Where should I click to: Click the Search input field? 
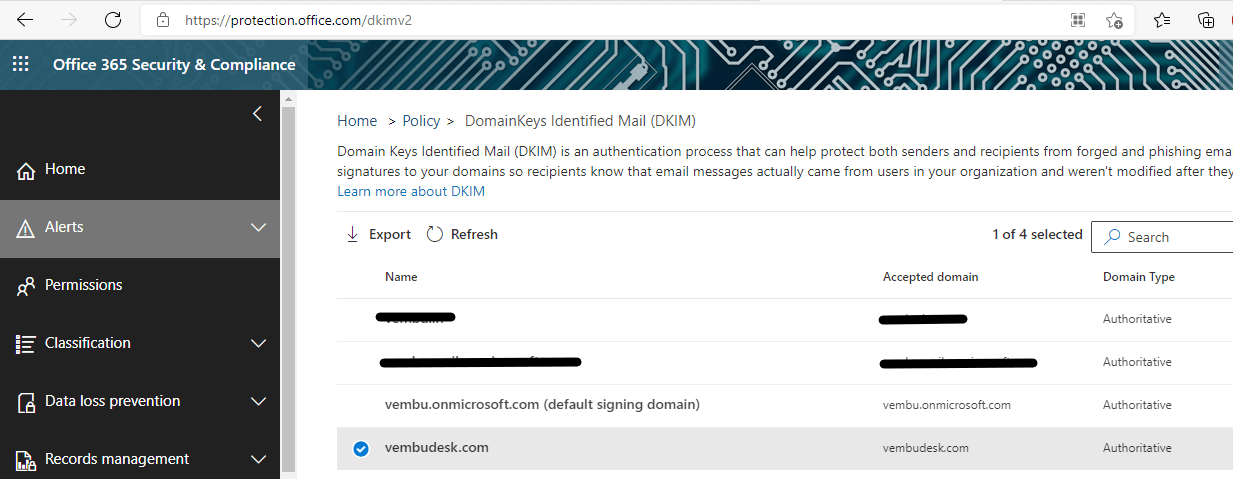1162,237
